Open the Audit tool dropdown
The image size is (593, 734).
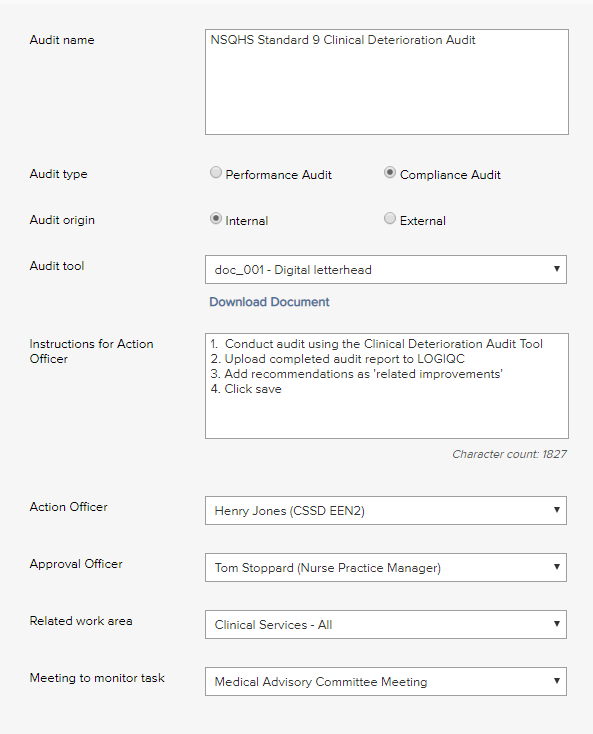[386, 270]
